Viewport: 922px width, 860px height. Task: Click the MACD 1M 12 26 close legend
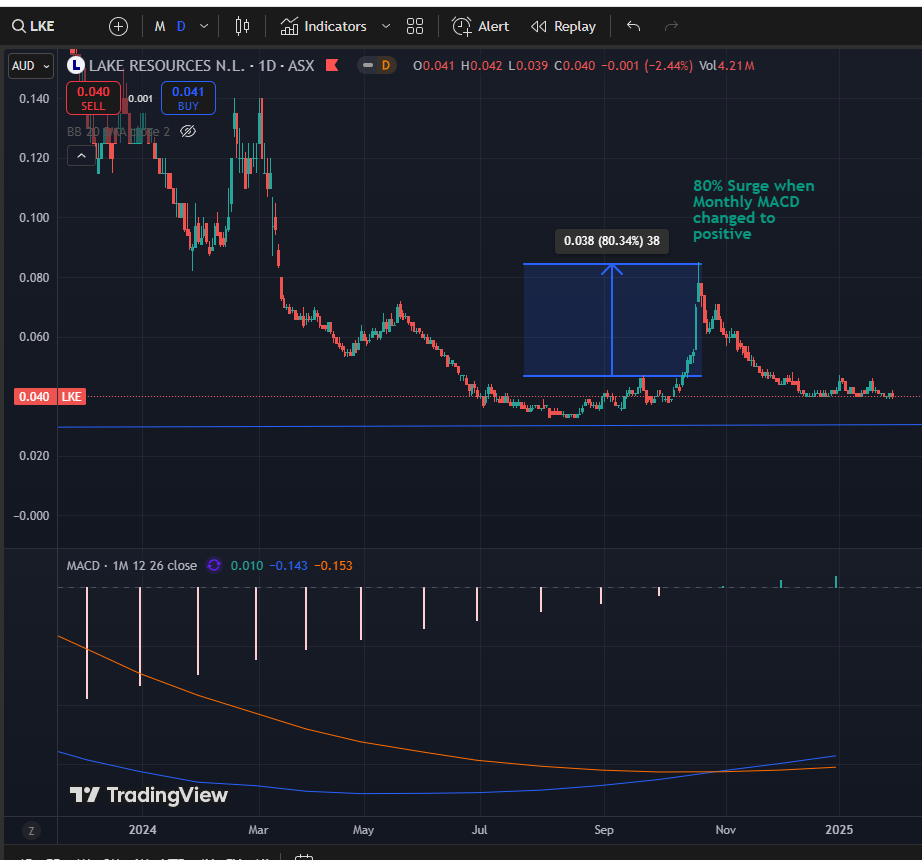click(x=132, y=565)
